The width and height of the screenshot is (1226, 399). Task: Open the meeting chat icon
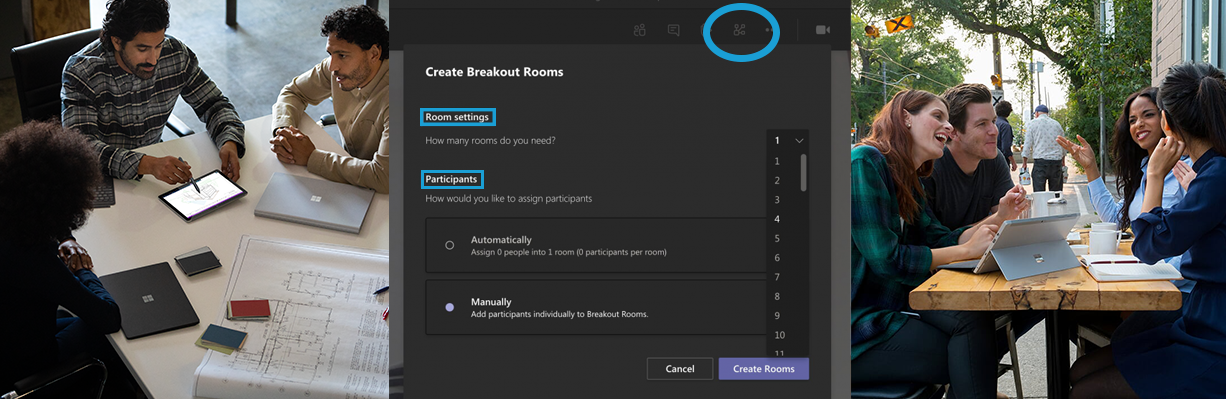point(674,30)
